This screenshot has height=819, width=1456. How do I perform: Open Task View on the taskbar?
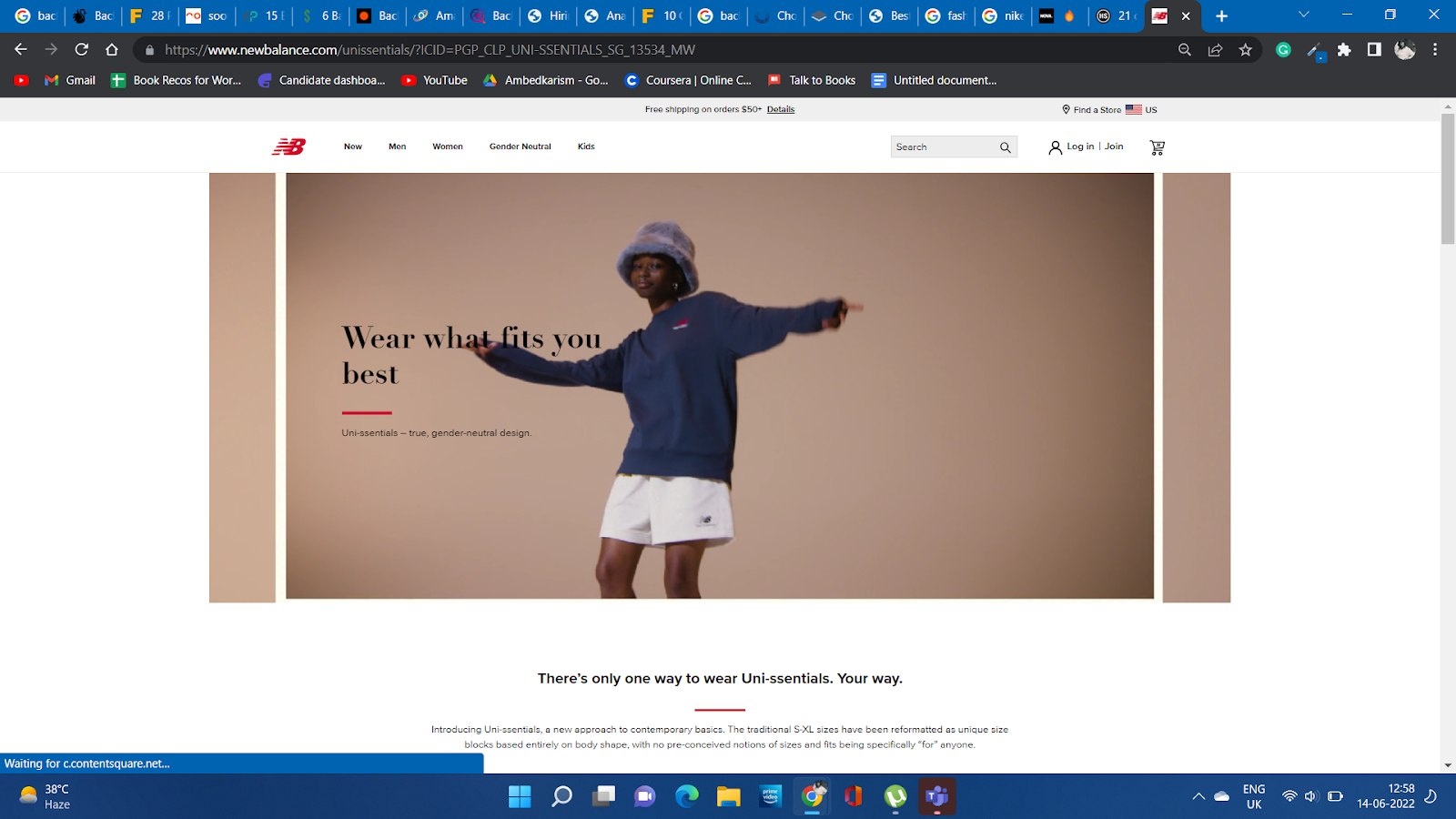coord(603,796)
